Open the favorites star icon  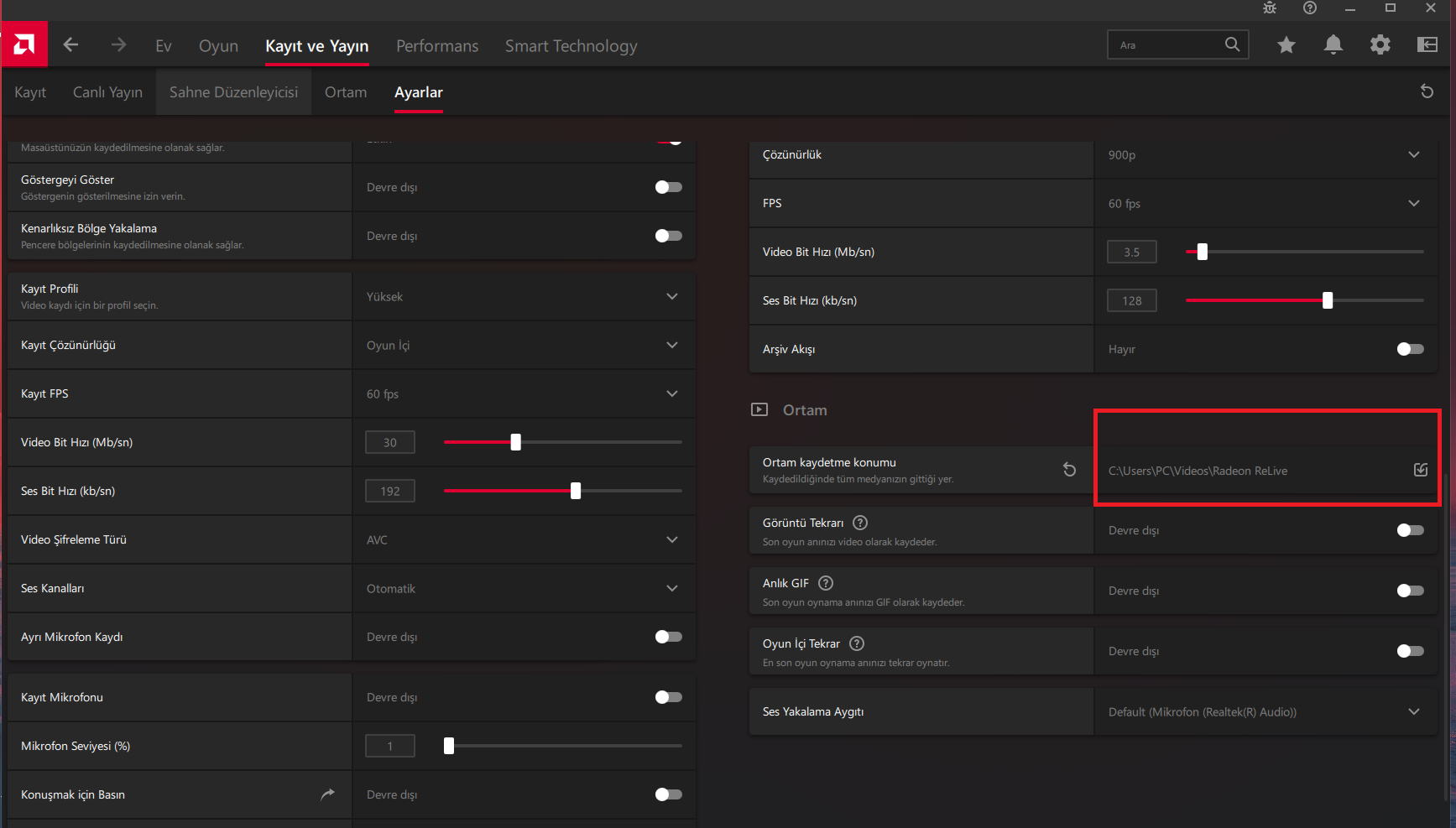[1286, 45]
